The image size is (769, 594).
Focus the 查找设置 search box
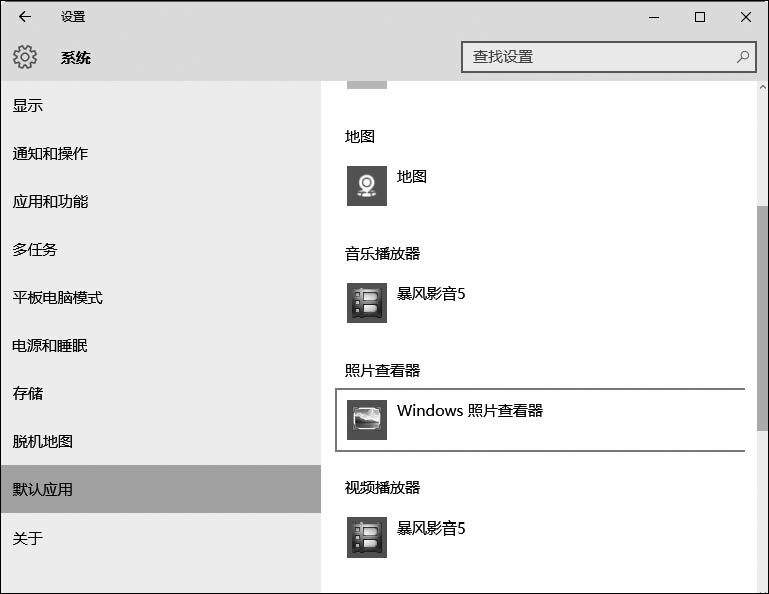point(608,57)
